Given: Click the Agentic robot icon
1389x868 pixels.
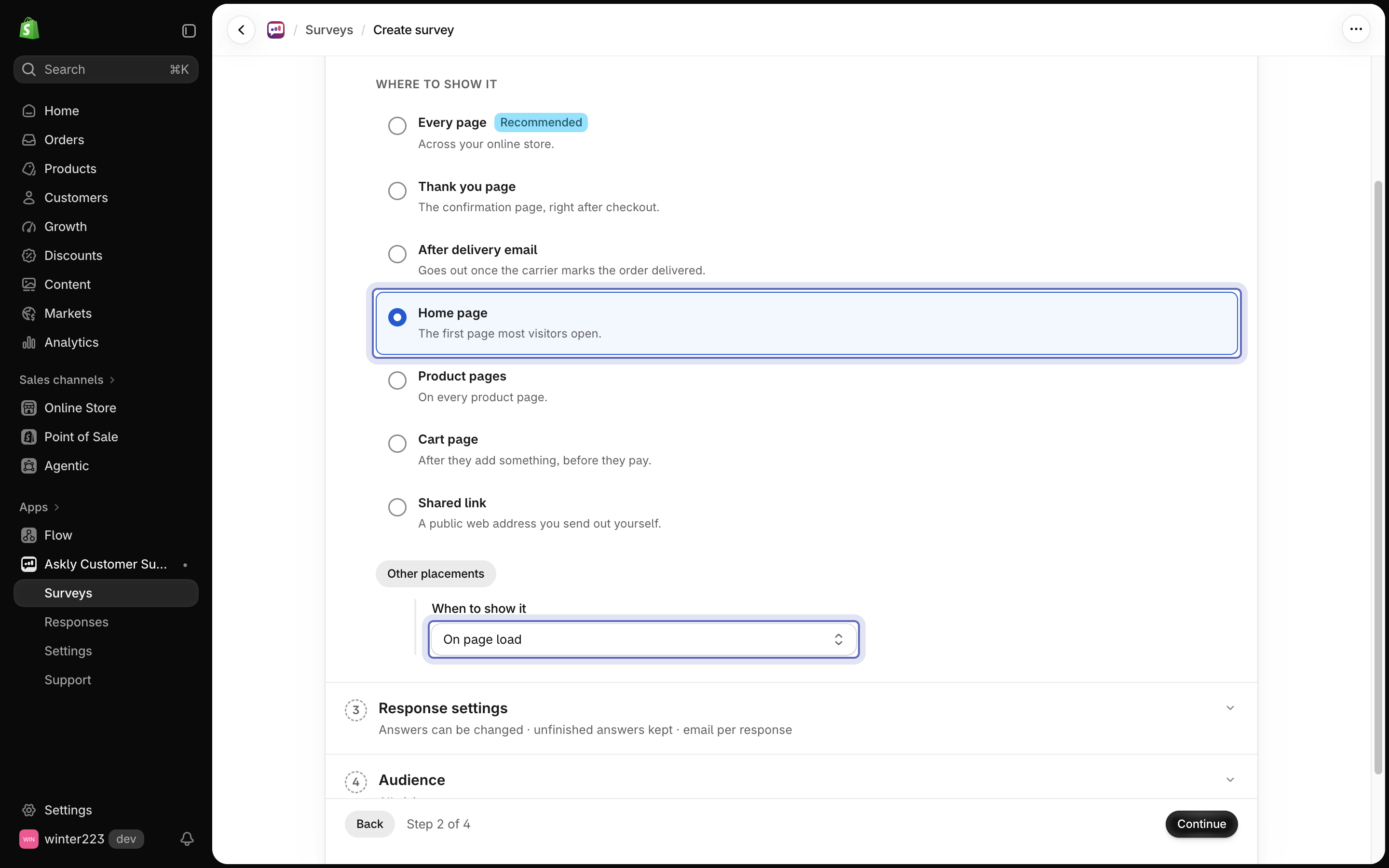Looking at the screenshot, I should click(x=29, y=465).
